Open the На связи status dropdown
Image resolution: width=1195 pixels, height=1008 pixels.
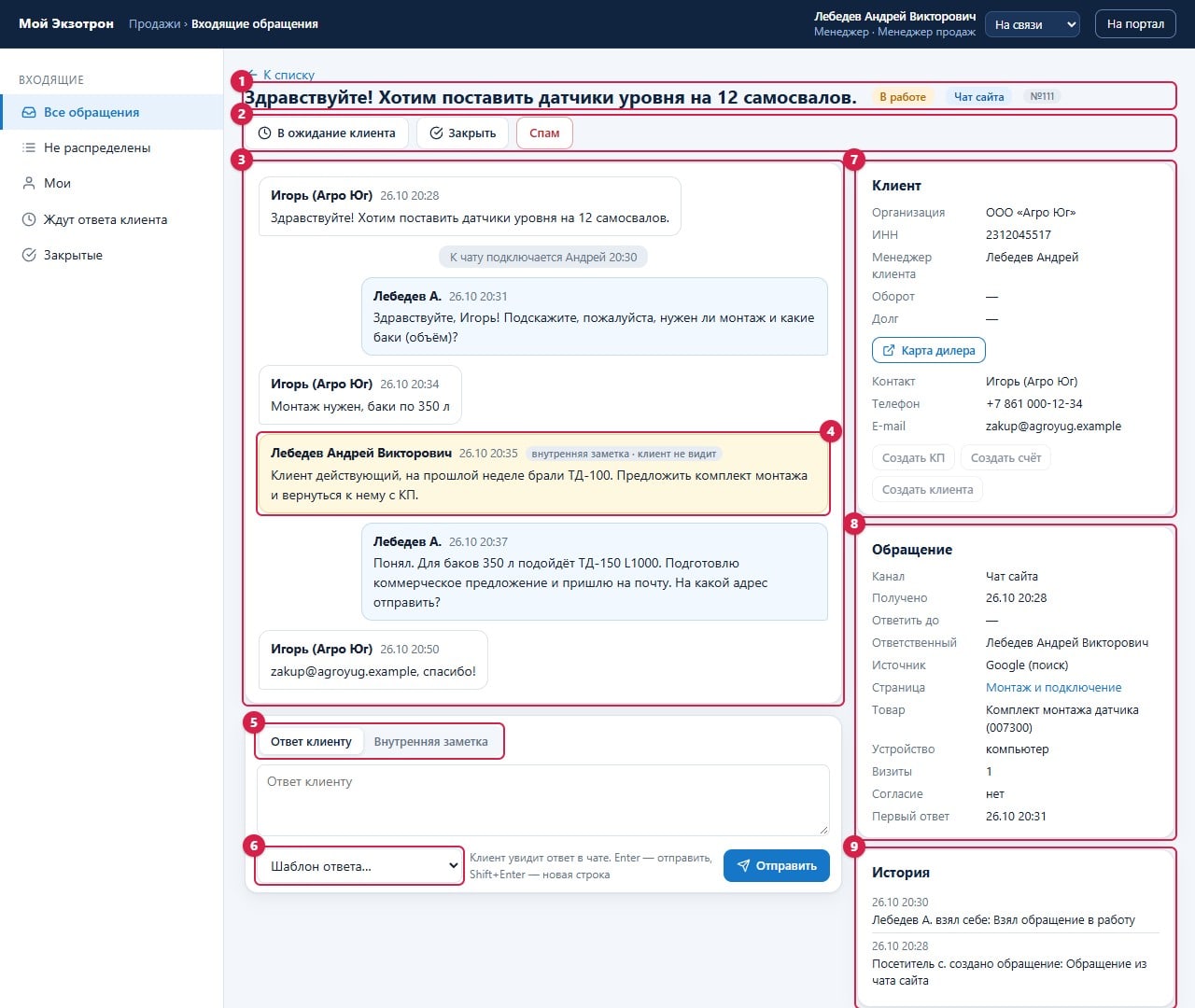(1033, 24)
